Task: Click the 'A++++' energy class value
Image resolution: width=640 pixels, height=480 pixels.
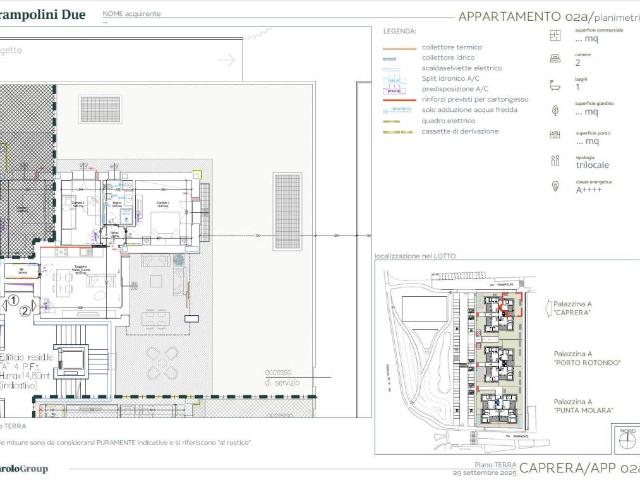Action: pos(589,190)
